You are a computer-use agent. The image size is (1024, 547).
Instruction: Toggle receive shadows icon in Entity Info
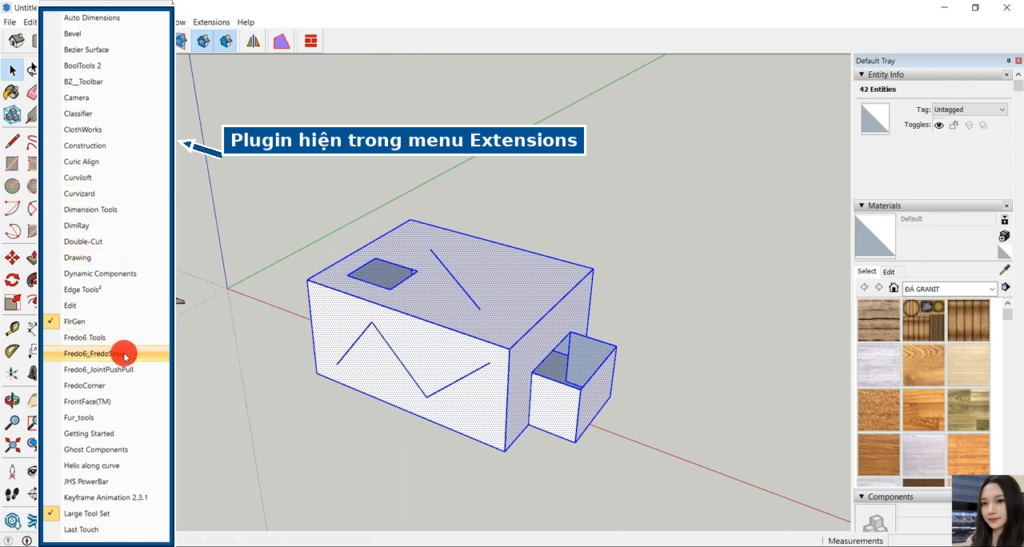968,125
